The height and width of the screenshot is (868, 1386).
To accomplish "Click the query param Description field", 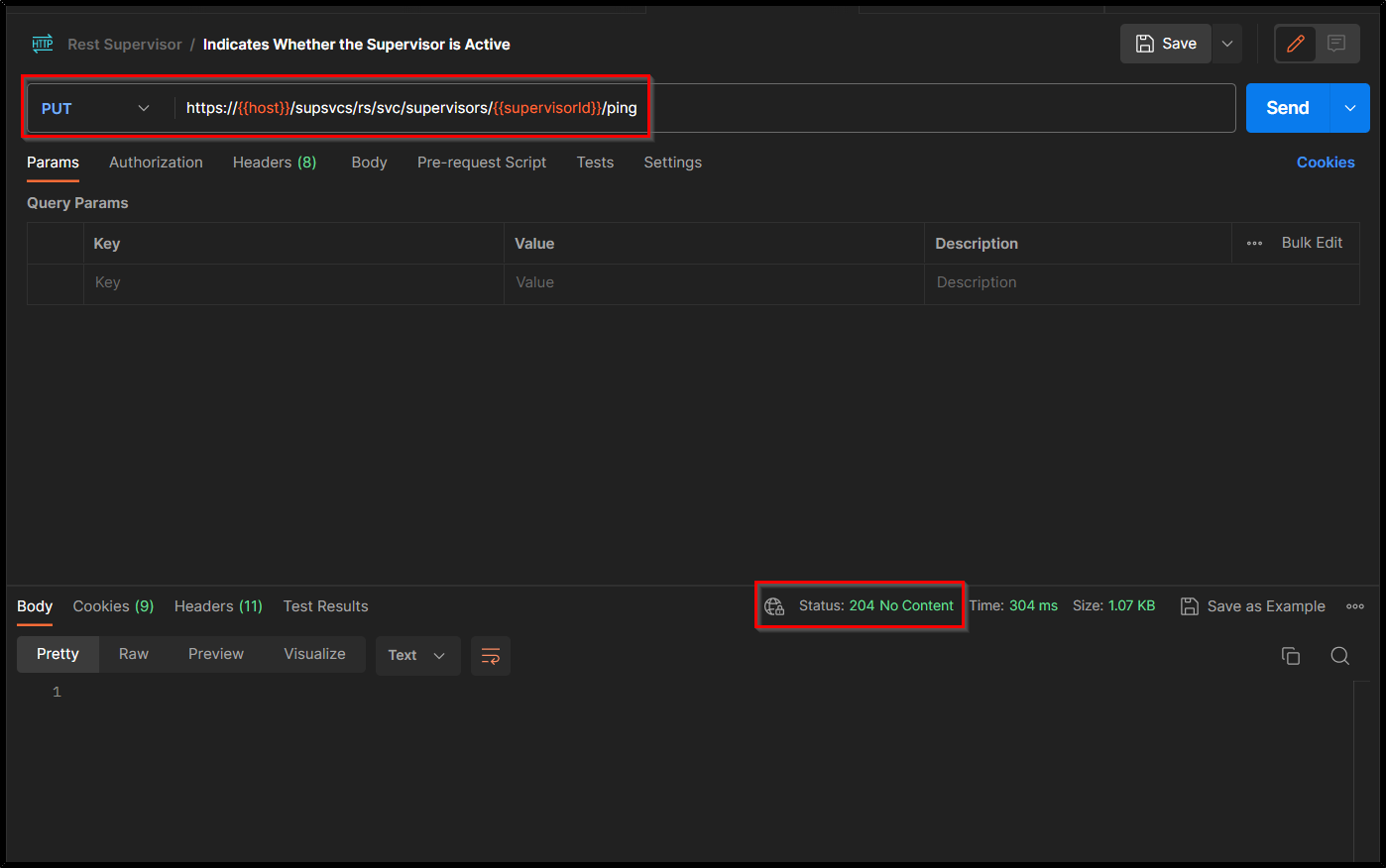I will 1141,283.
